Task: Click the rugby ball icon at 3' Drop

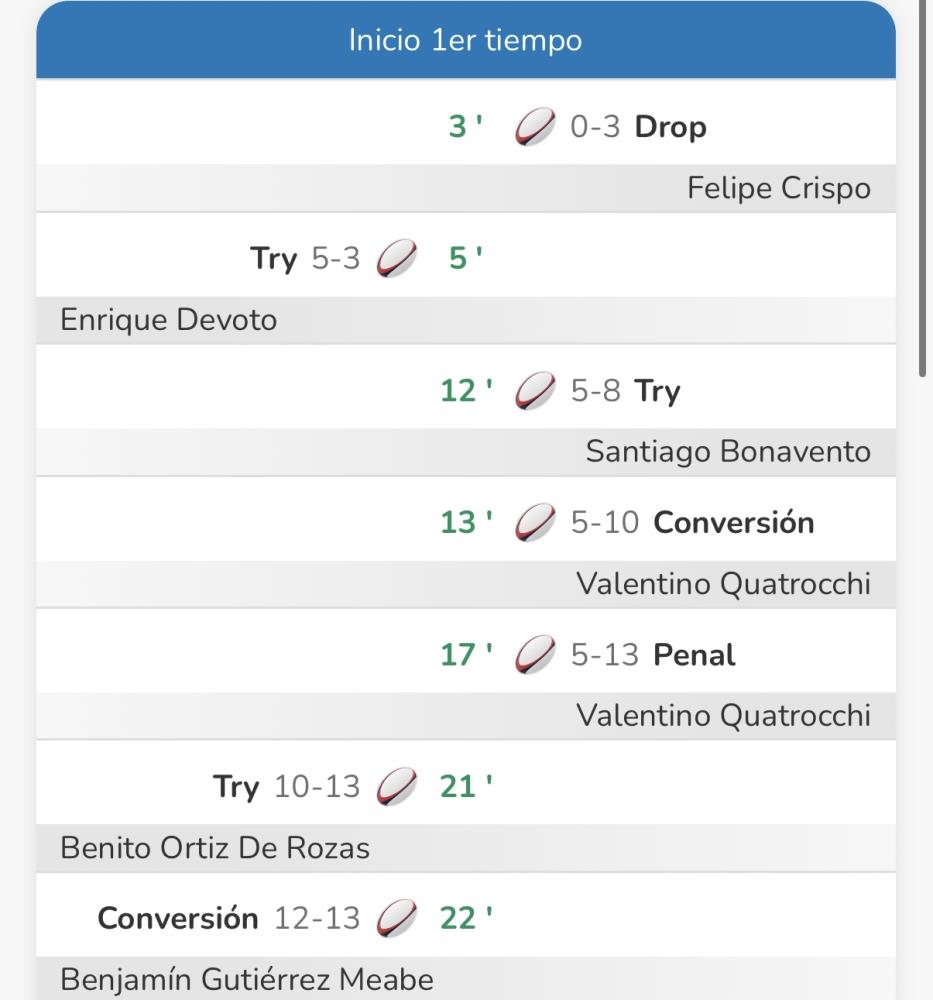Action: click(535, 126)
